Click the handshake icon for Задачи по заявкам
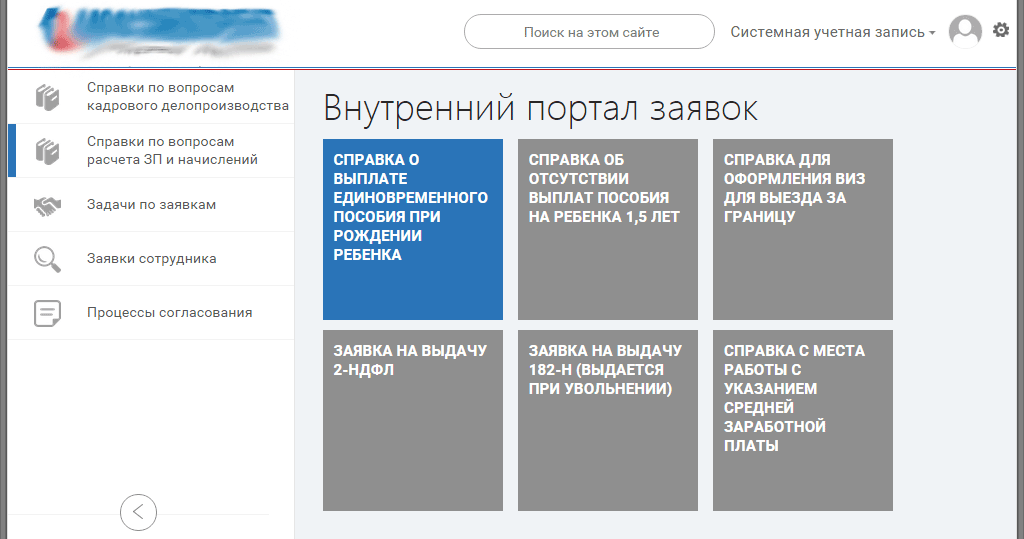 [47, 205]
